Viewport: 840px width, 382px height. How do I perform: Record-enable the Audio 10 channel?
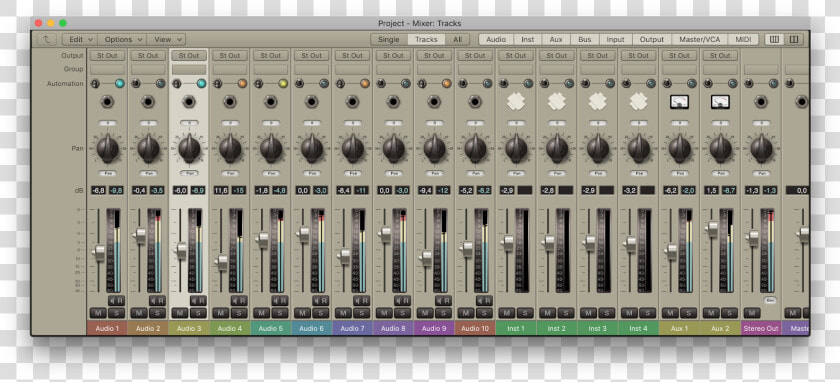[489, 301]
